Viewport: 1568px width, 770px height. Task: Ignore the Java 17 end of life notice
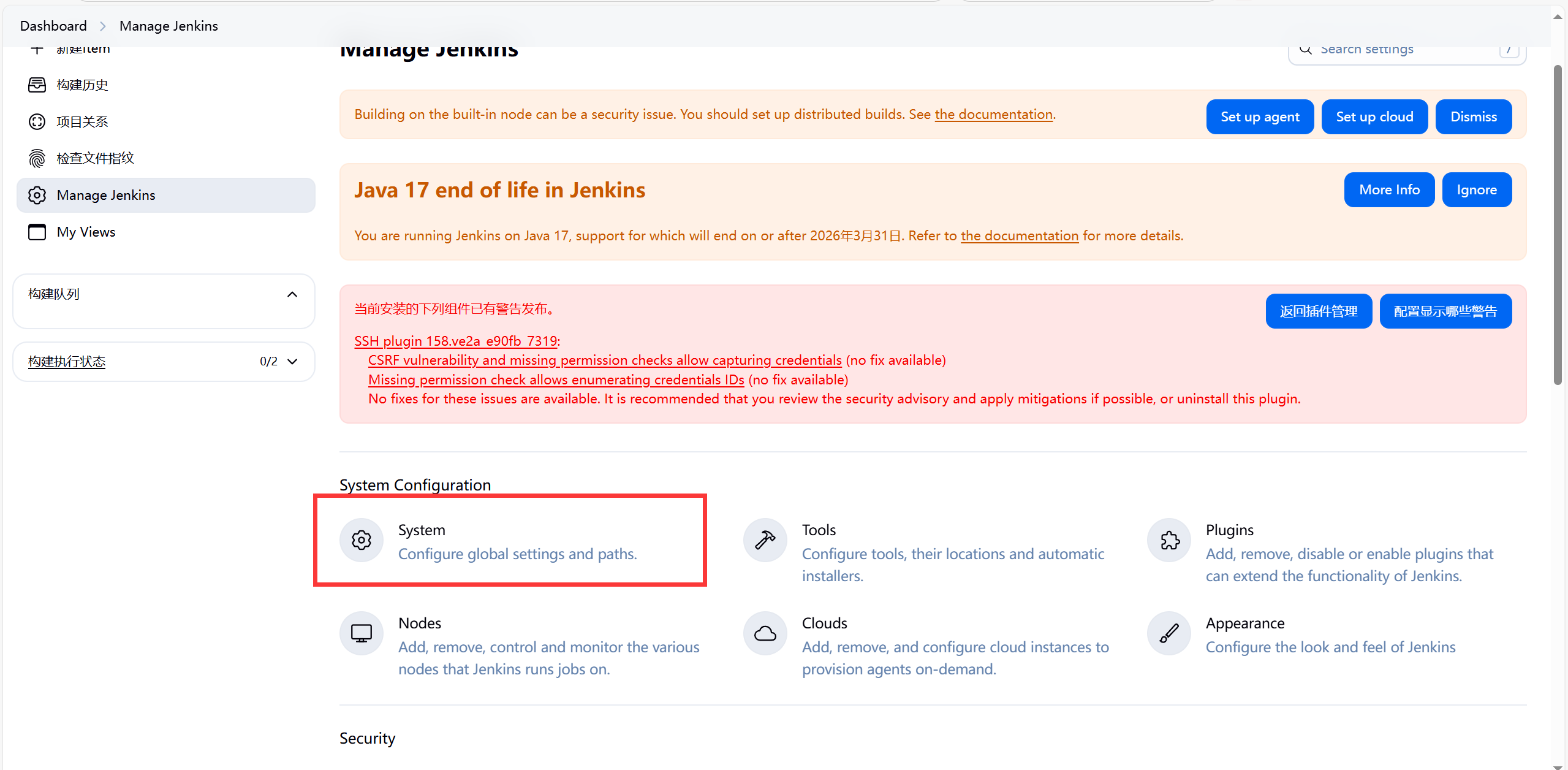click(1477, 190)
